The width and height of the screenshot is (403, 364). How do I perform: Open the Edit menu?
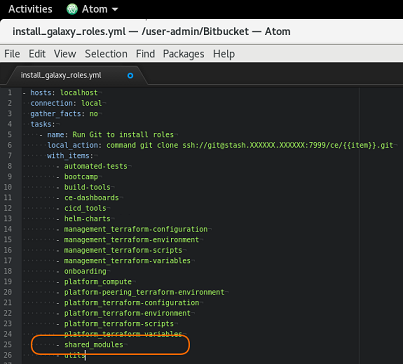[37, 54]
